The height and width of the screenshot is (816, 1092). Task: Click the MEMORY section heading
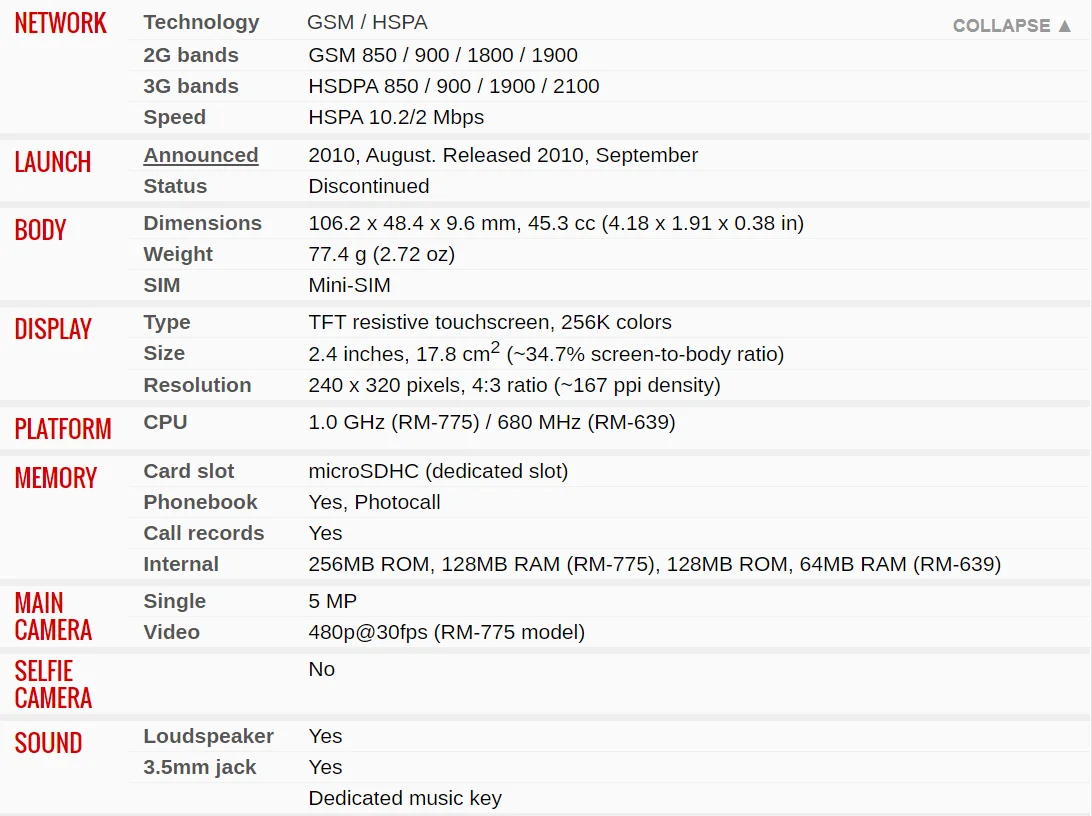[x=56, y=478]
